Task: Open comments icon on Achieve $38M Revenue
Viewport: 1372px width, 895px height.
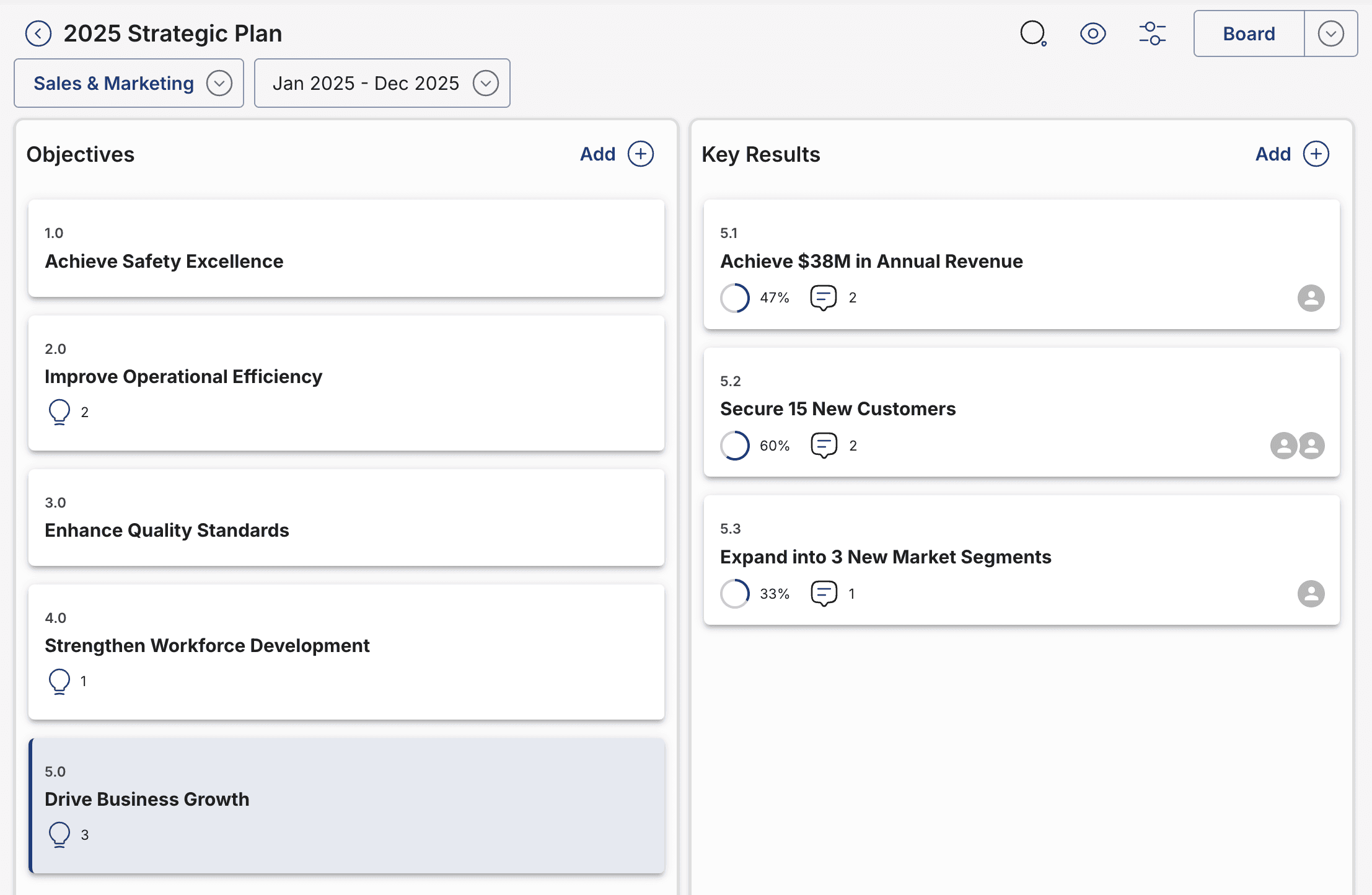Action: coord(823,298)
